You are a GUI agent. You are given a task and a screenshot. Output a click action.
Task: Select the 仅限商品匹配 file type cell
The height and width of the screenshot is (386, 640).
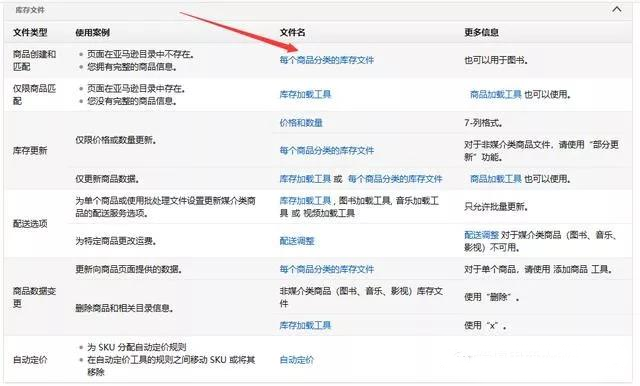pyautogui.click(x=34, y=95)
